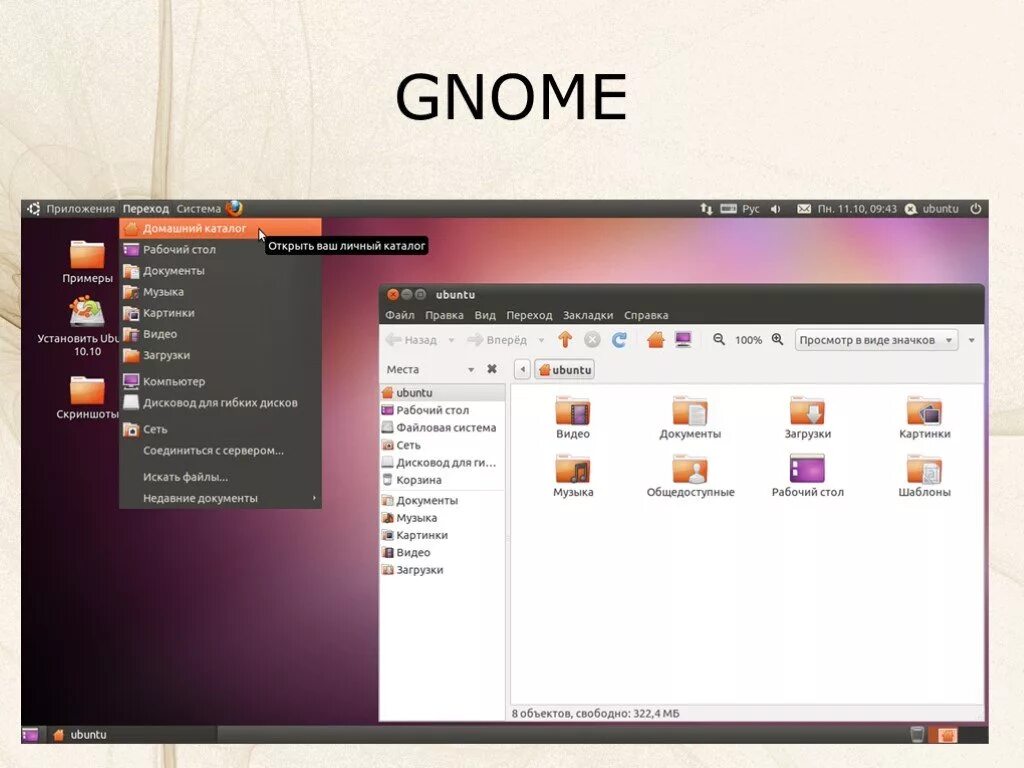
Task: Close the Места side pane
Action: [x=492, y=369]
